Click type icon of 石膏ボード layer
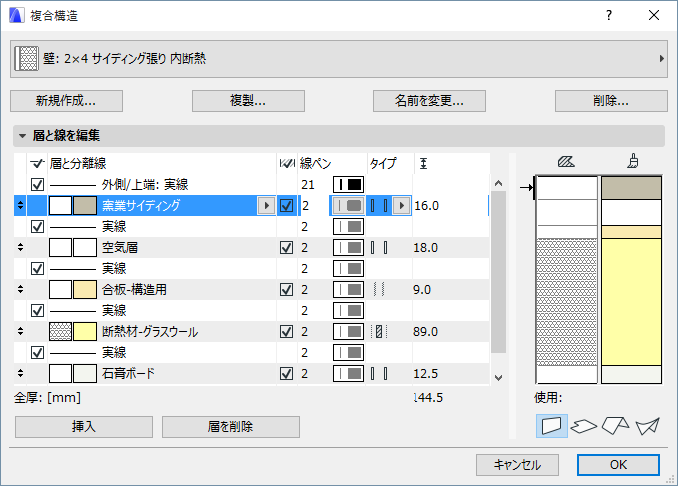 (379, 374)
